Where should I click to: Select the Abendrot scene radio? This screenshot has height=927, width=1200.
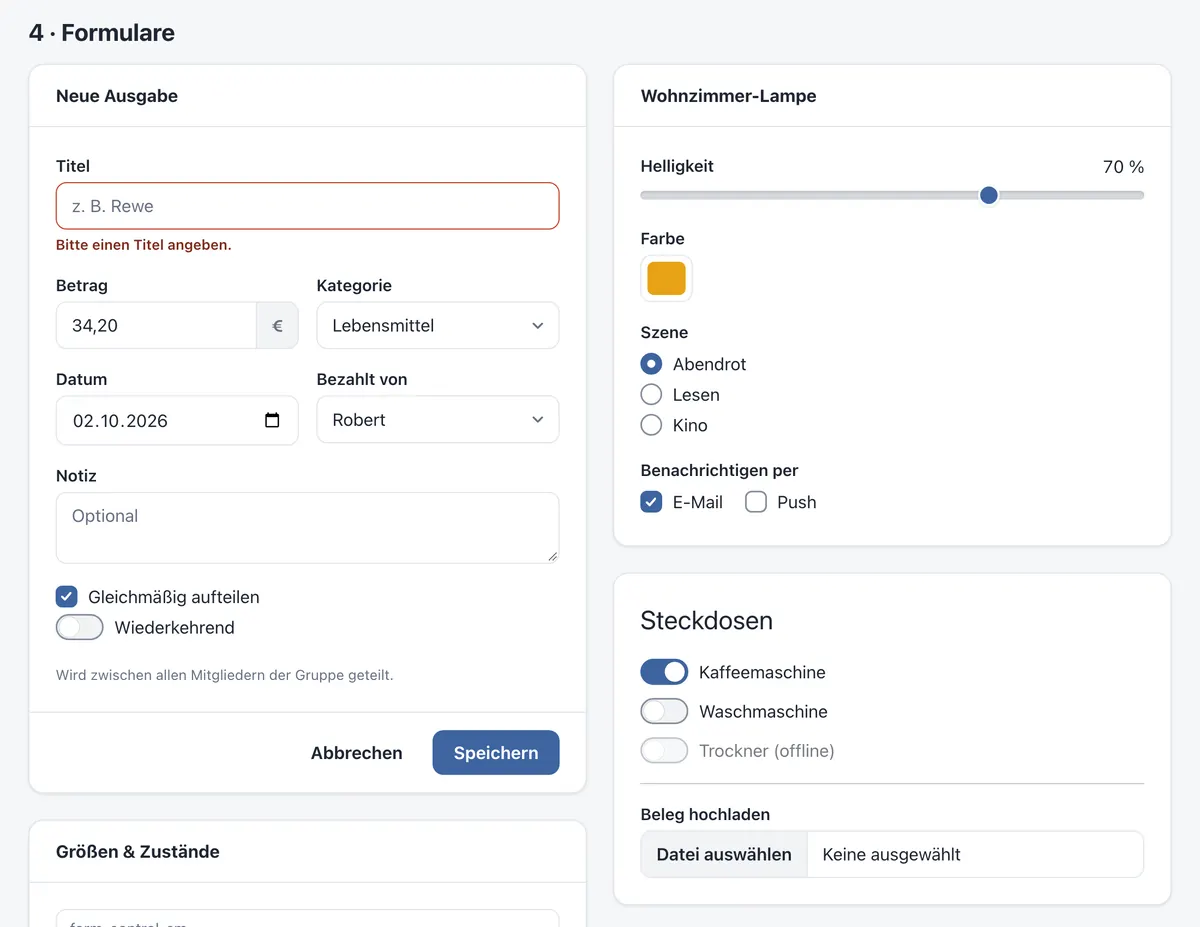[651, 364]
